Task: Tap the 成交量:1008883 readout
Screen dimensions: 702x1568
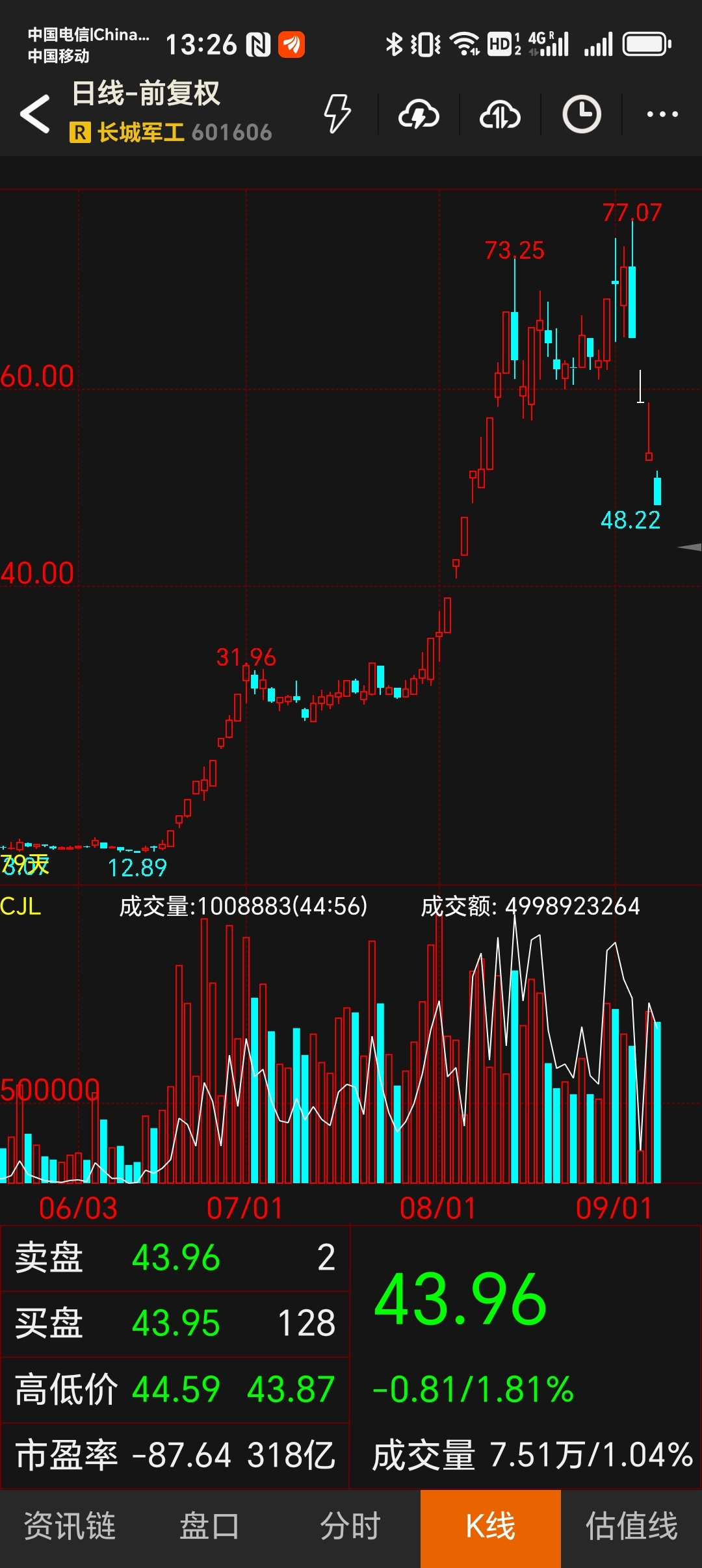Action: pyautogui.click(x=244, y=906)
